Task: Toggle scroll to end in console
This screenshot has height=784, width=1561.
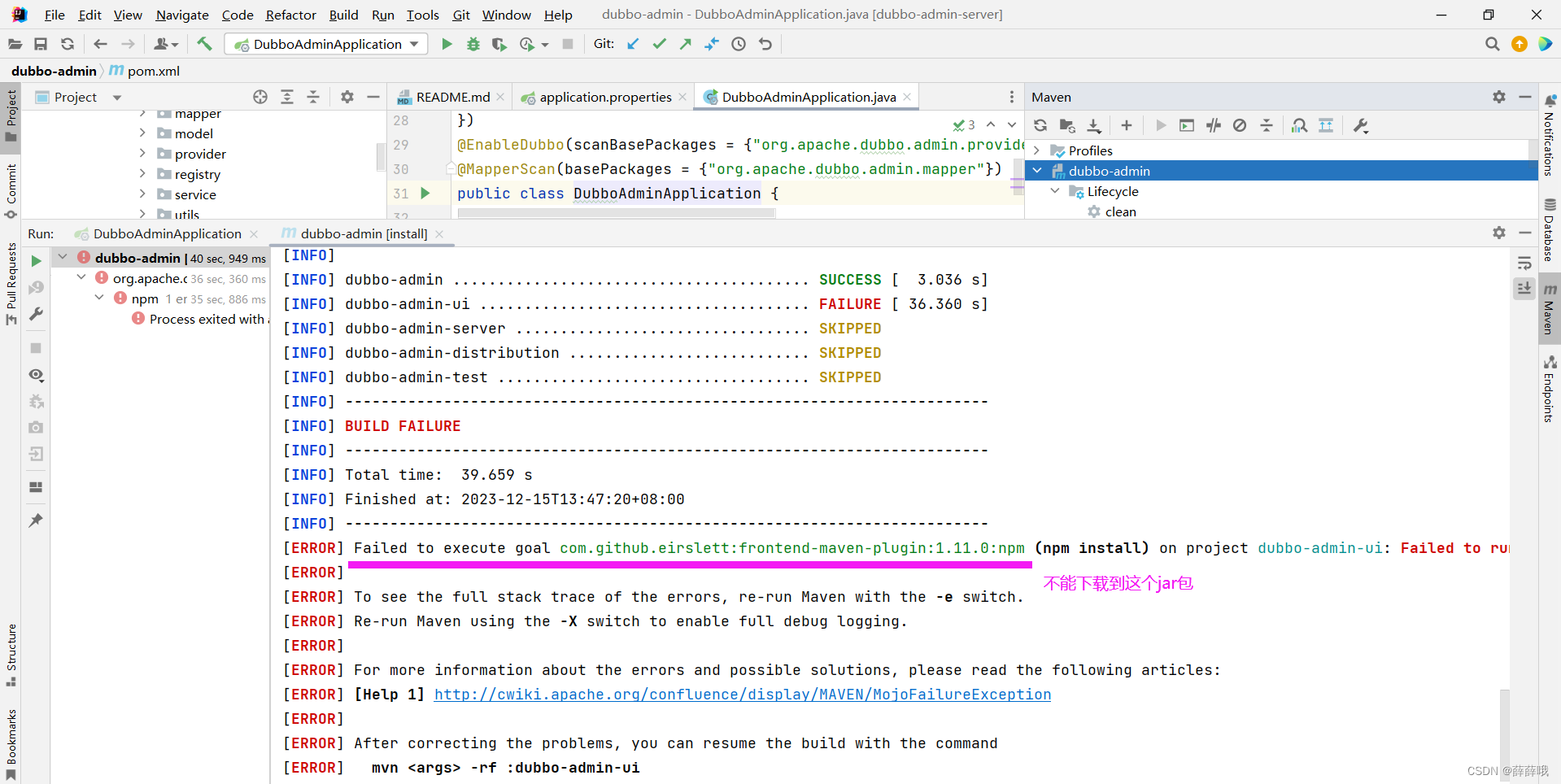Action: pyautogui.click(x=1524, y=288)
